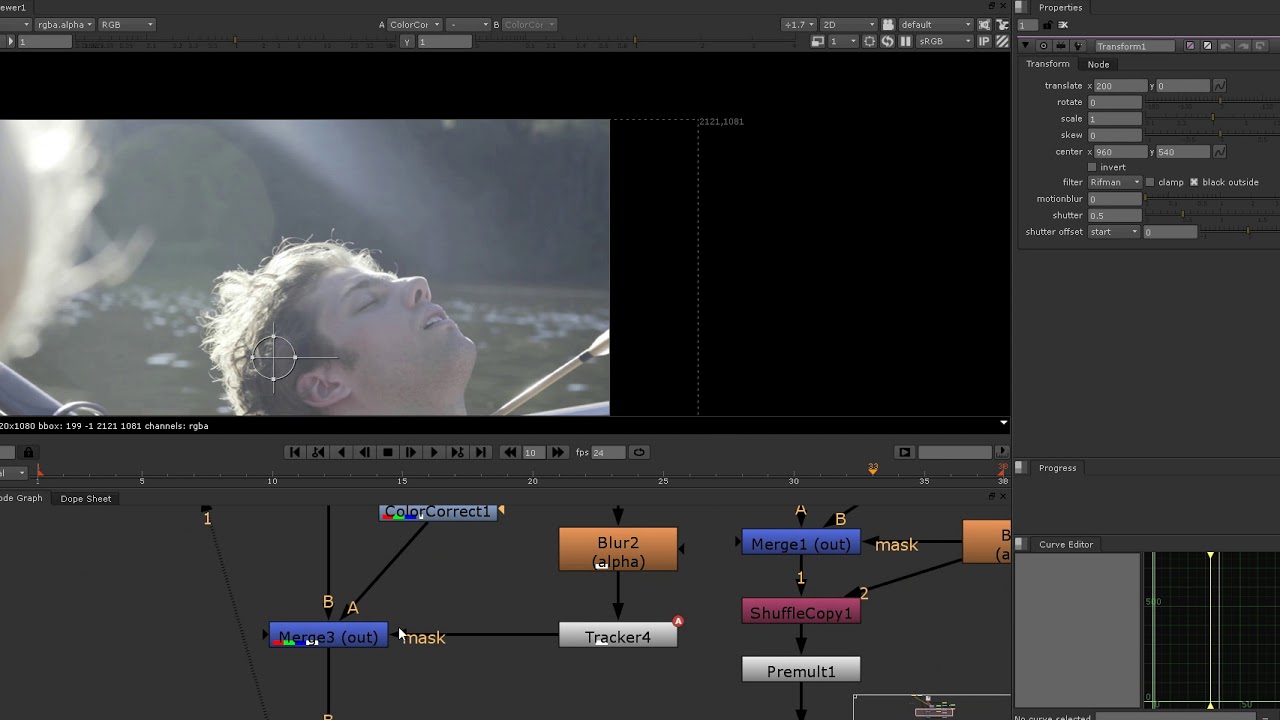This screenshot has width=1280, height=720.
Task: Toggle loop playback mode icon
Action: [639, 452]
